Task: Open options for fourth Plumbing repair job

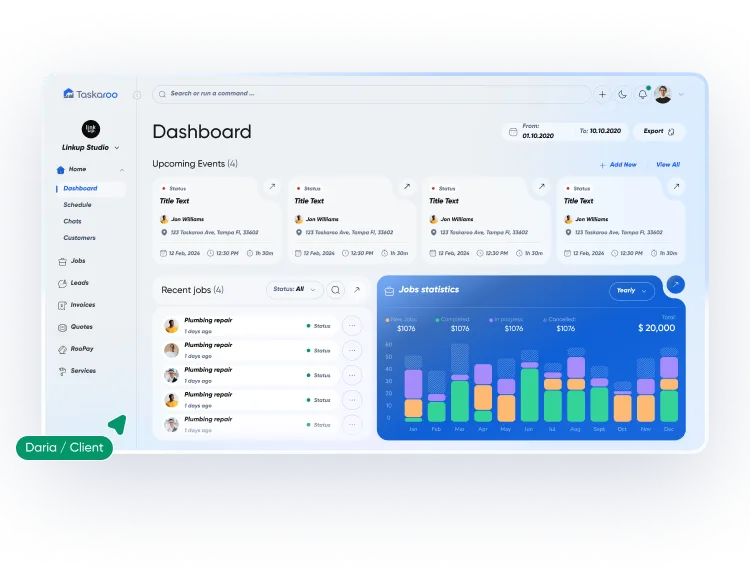Action: [352, 400]
